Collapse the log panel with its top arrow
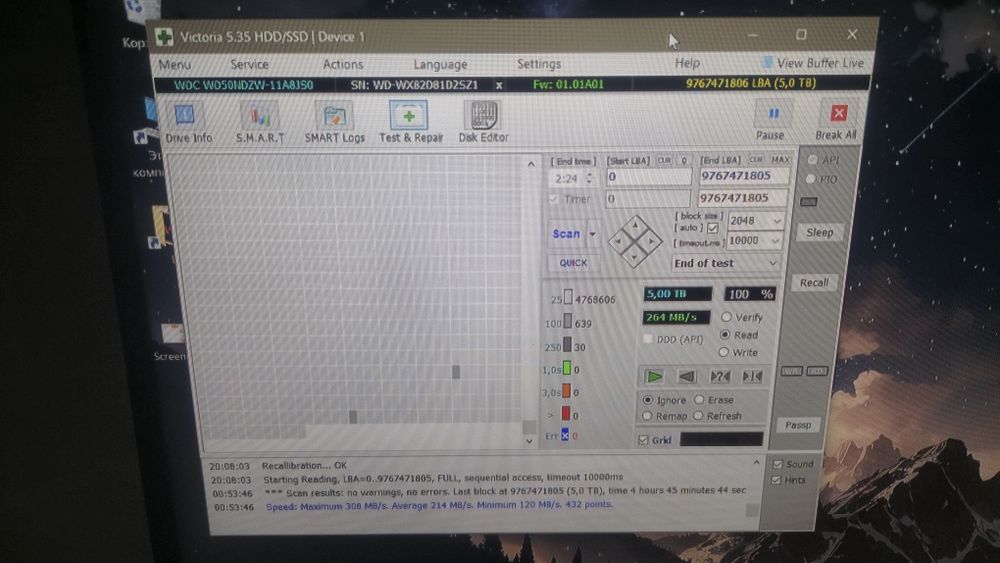 click(x=756, y=463)
